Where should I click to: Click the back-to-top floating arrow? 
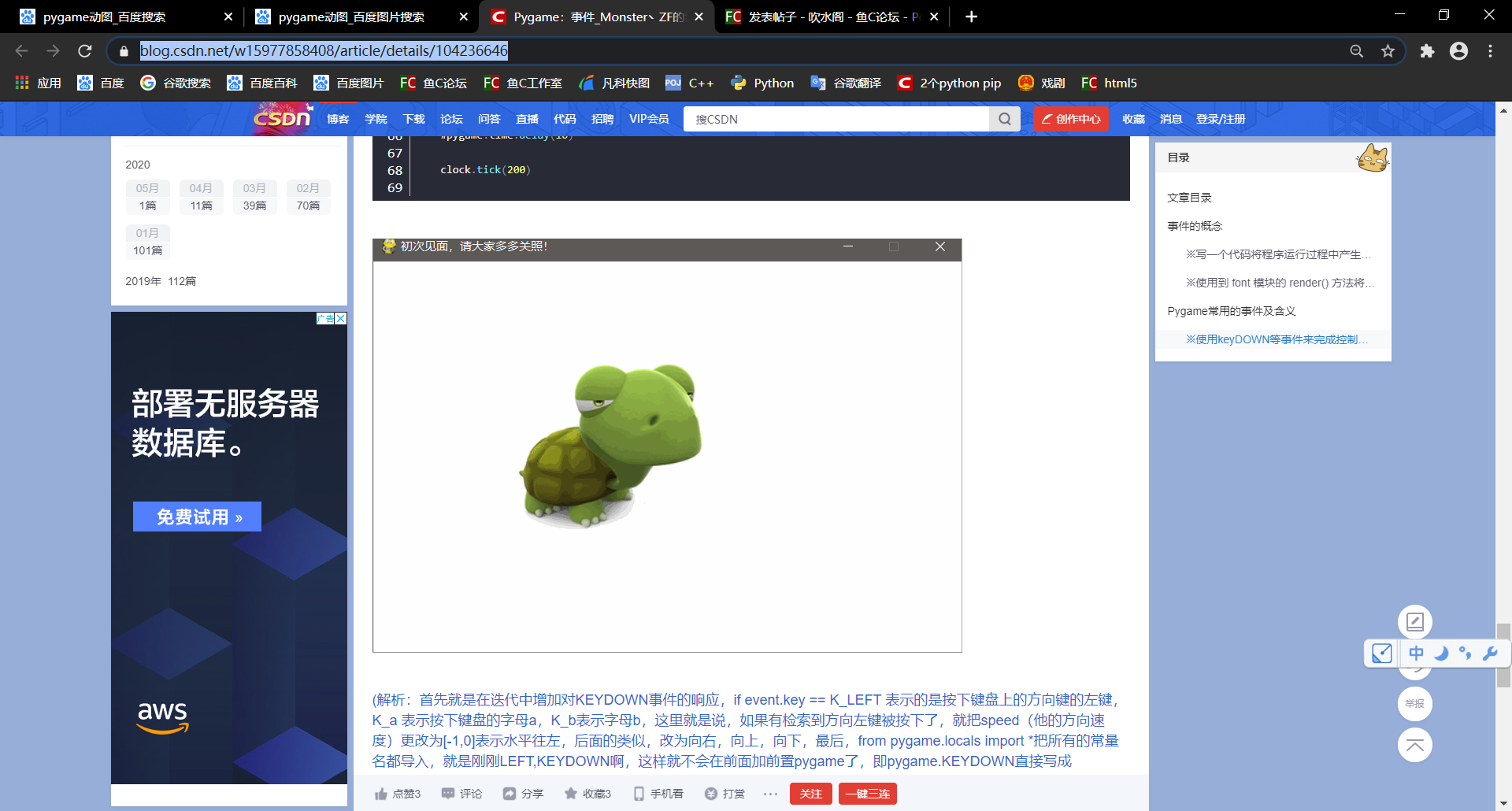tap(1415, 745)
